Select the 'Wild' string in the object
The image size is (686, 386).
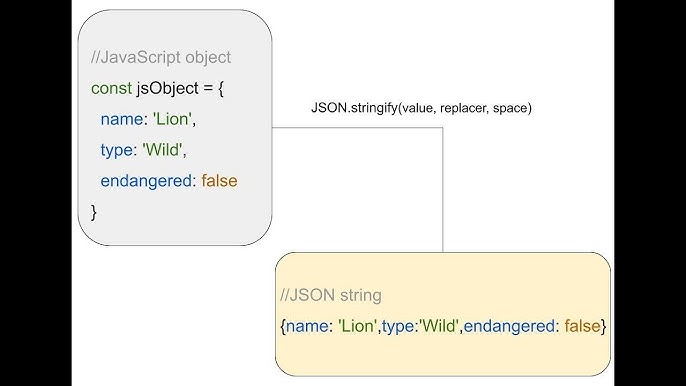pyautogui.click(x=162, y=150)
